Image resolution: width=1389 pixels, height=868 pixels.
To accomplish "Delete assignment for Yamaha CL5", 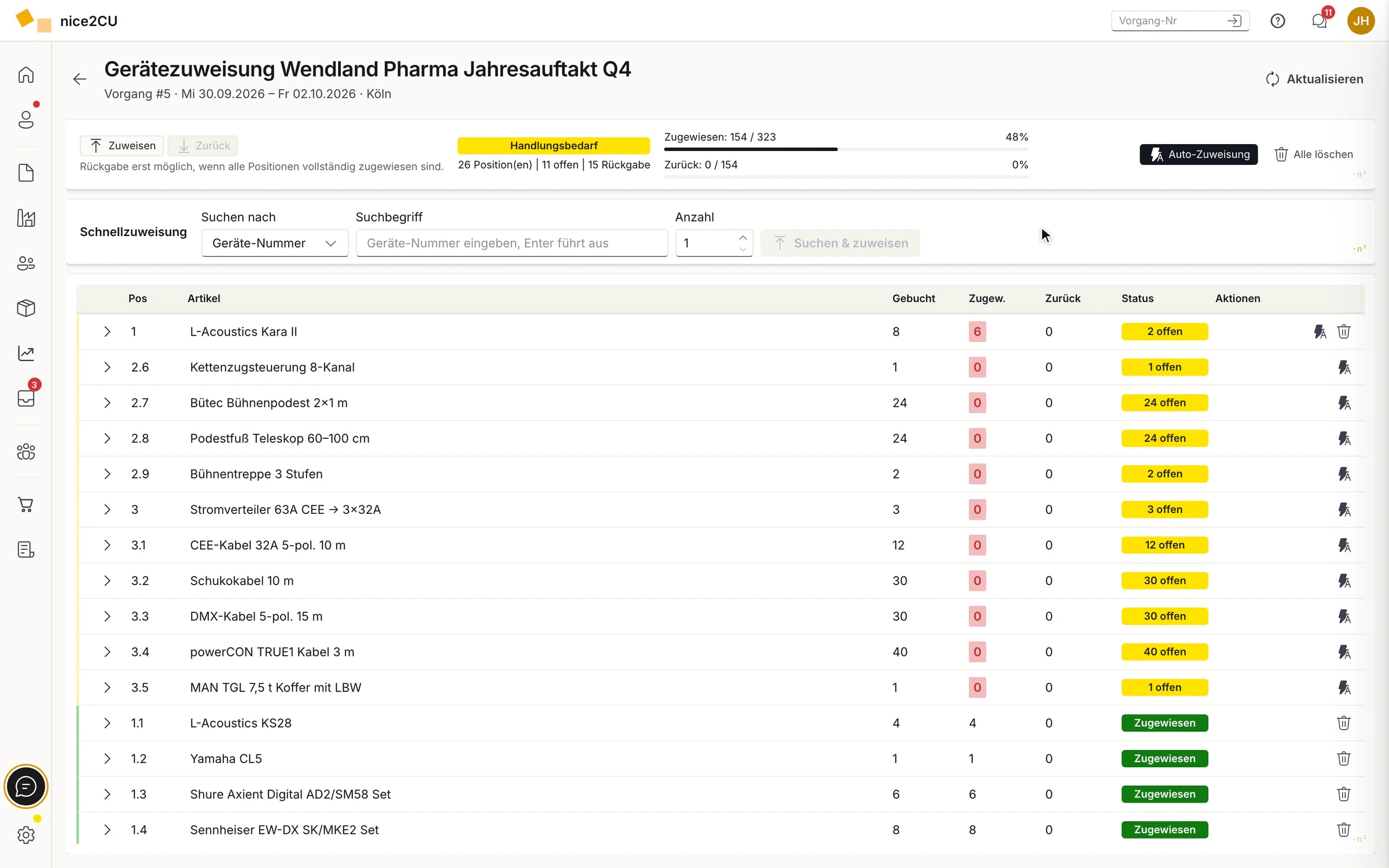I will [x=1344, y=759].
